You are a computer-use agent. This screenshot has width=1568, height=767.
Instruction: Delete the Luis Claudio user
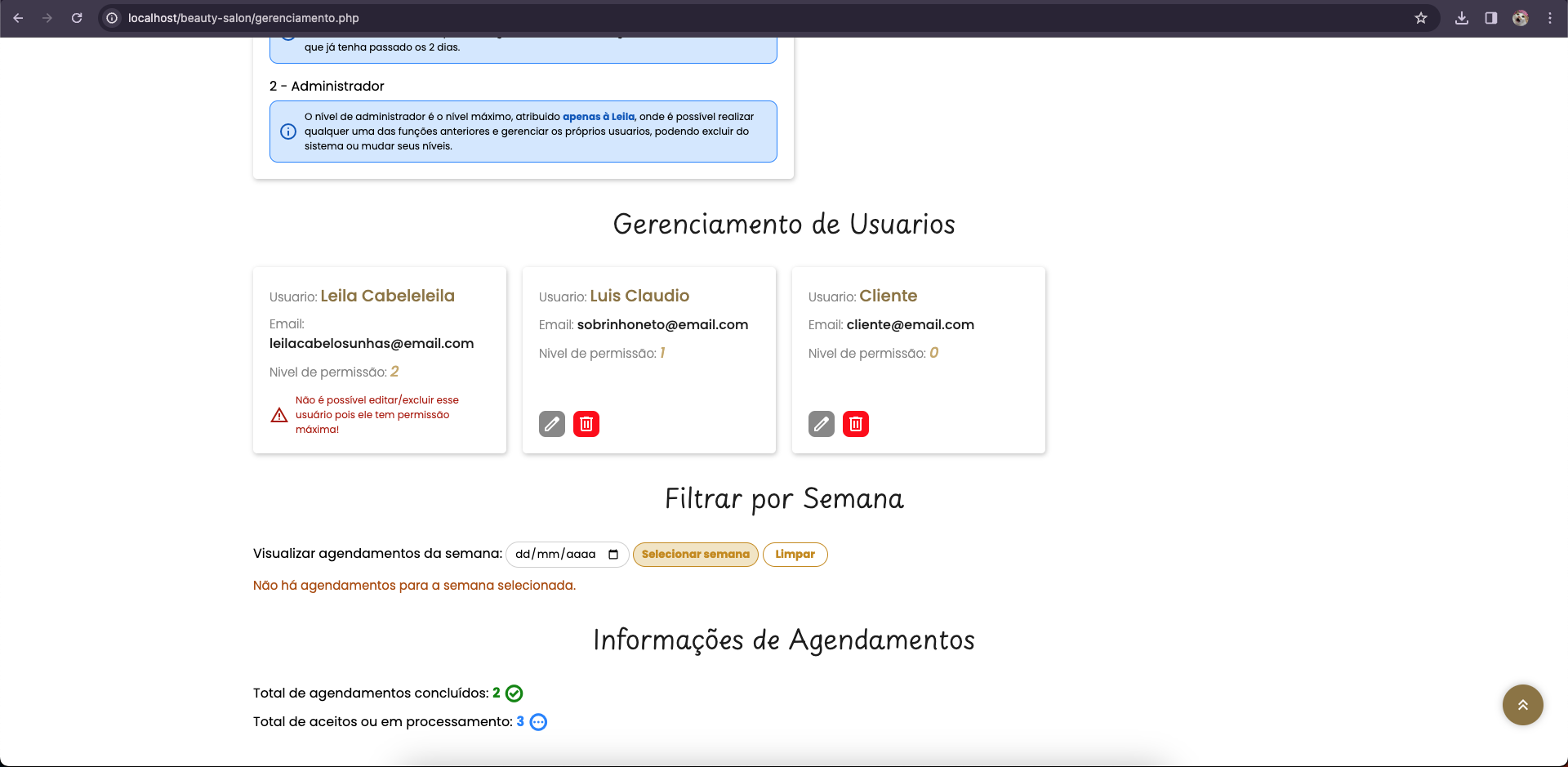(x=586, y=424)
